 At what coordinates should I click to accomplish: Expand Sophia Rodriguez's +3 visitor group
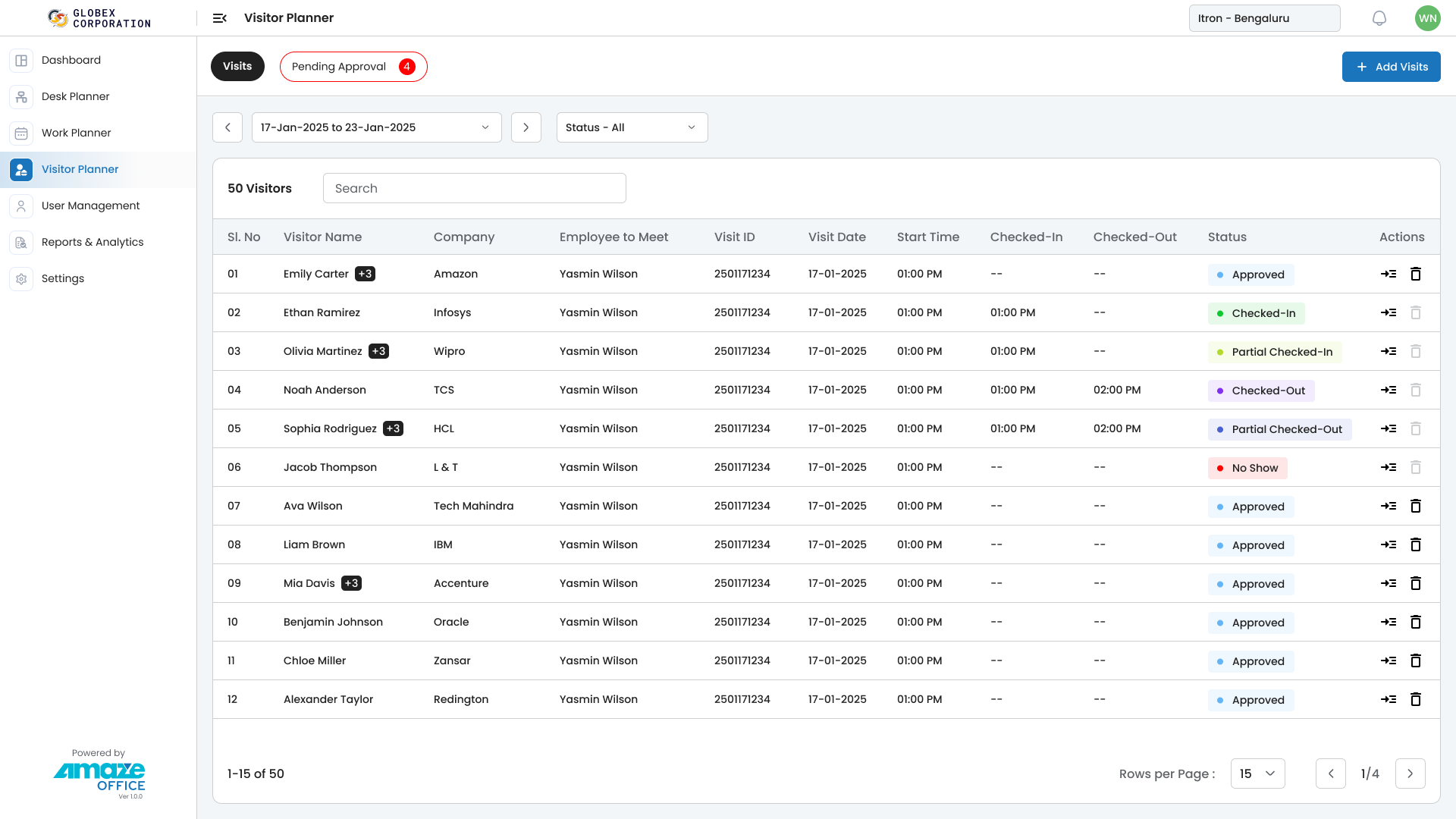pyautogui.click(x=392, y=428)
